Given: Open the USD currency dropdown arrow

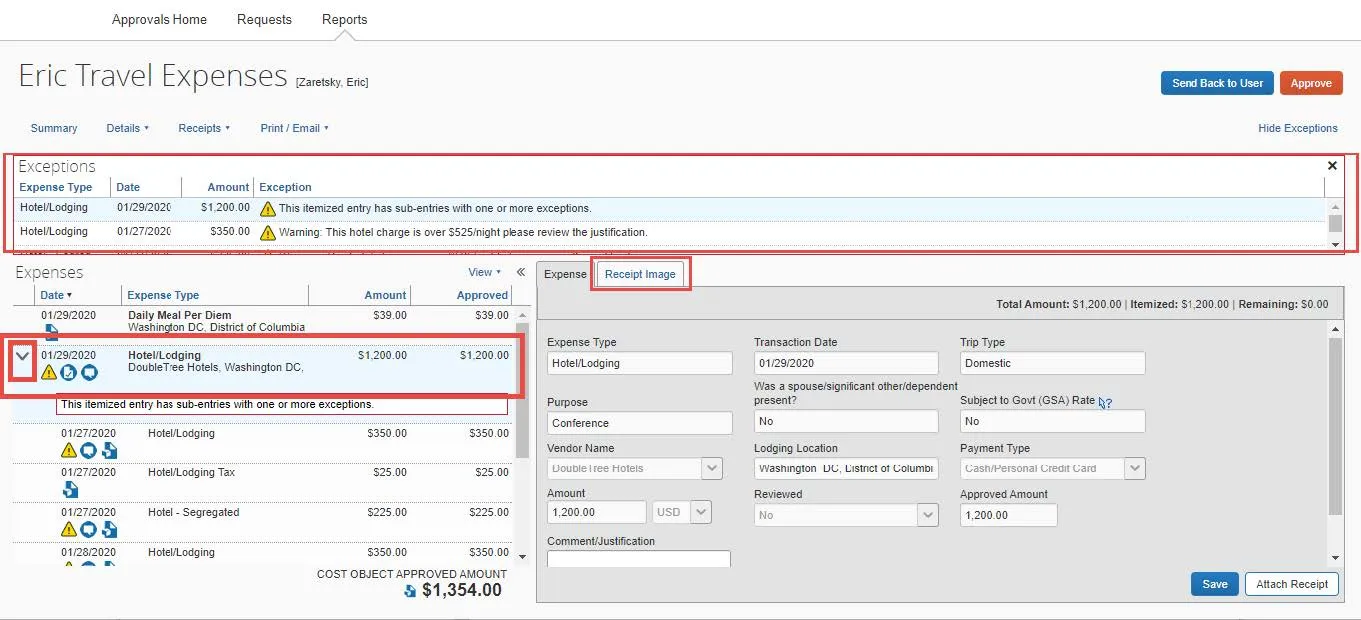Looking at the screenshot, I should 701,512.
